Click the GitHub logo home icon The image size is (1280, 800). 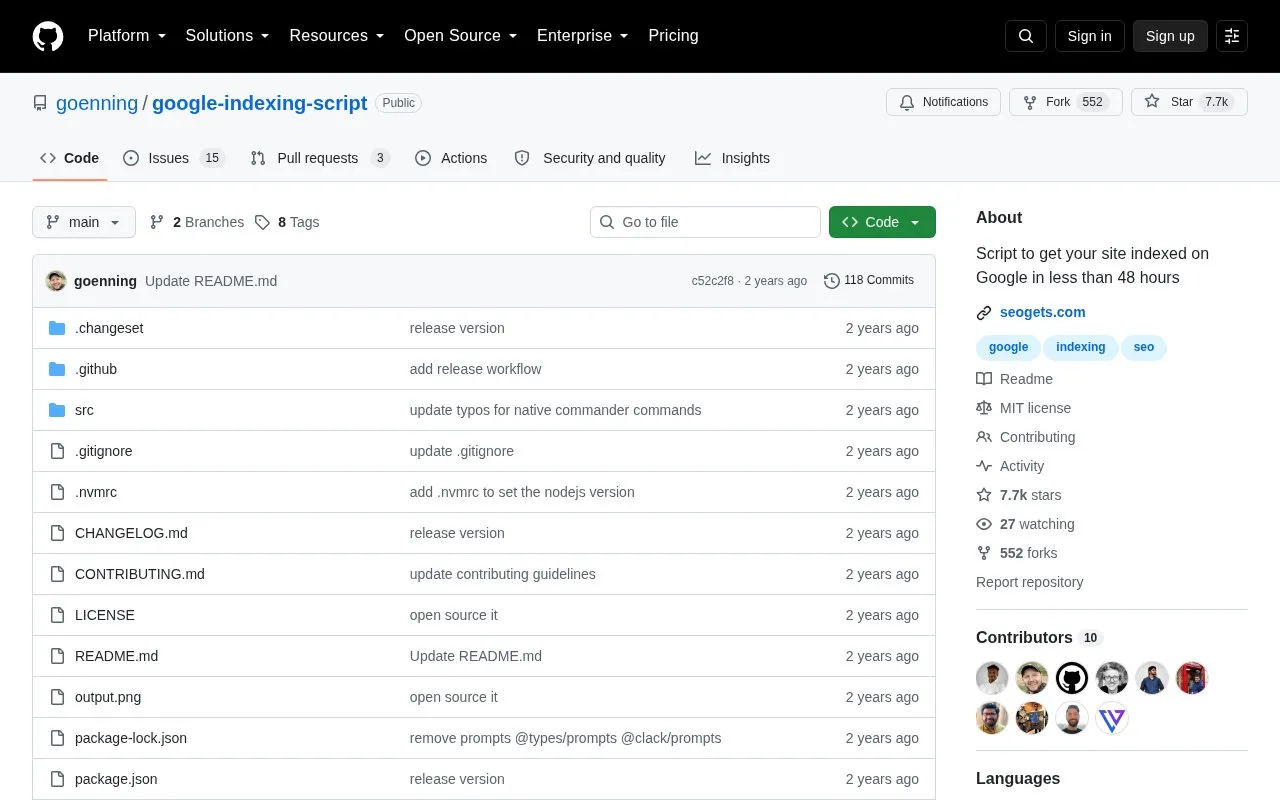(x=48, y=36)
